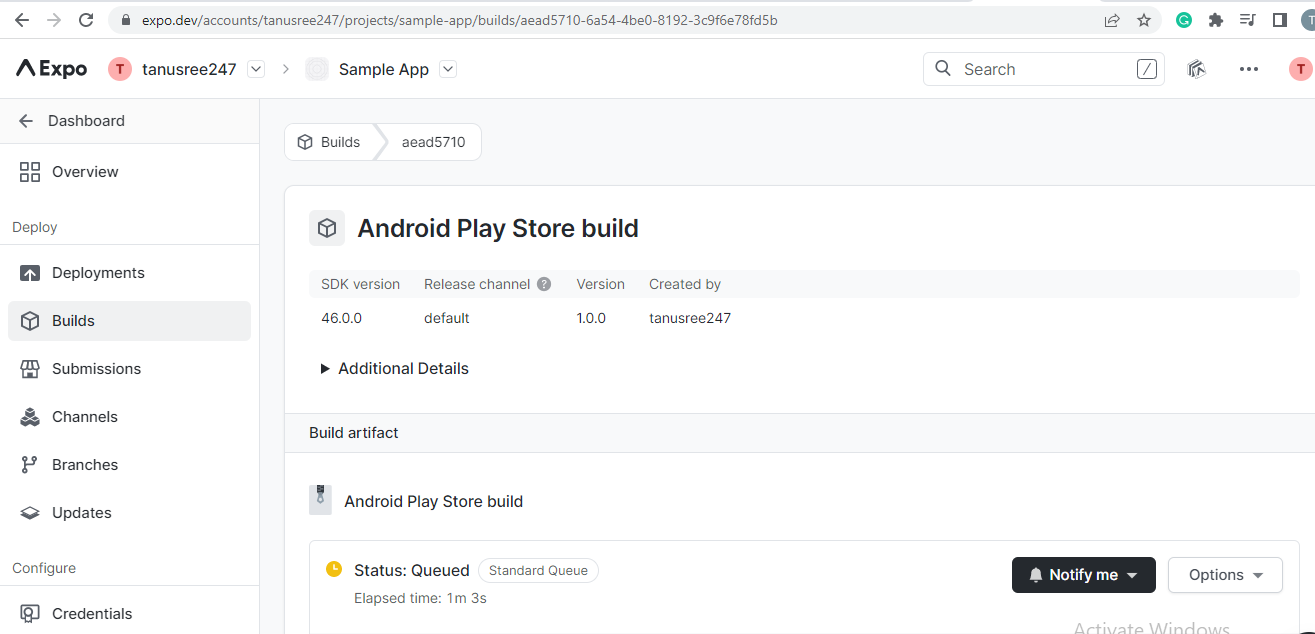Click the Sample App project name

click(384, 69)
